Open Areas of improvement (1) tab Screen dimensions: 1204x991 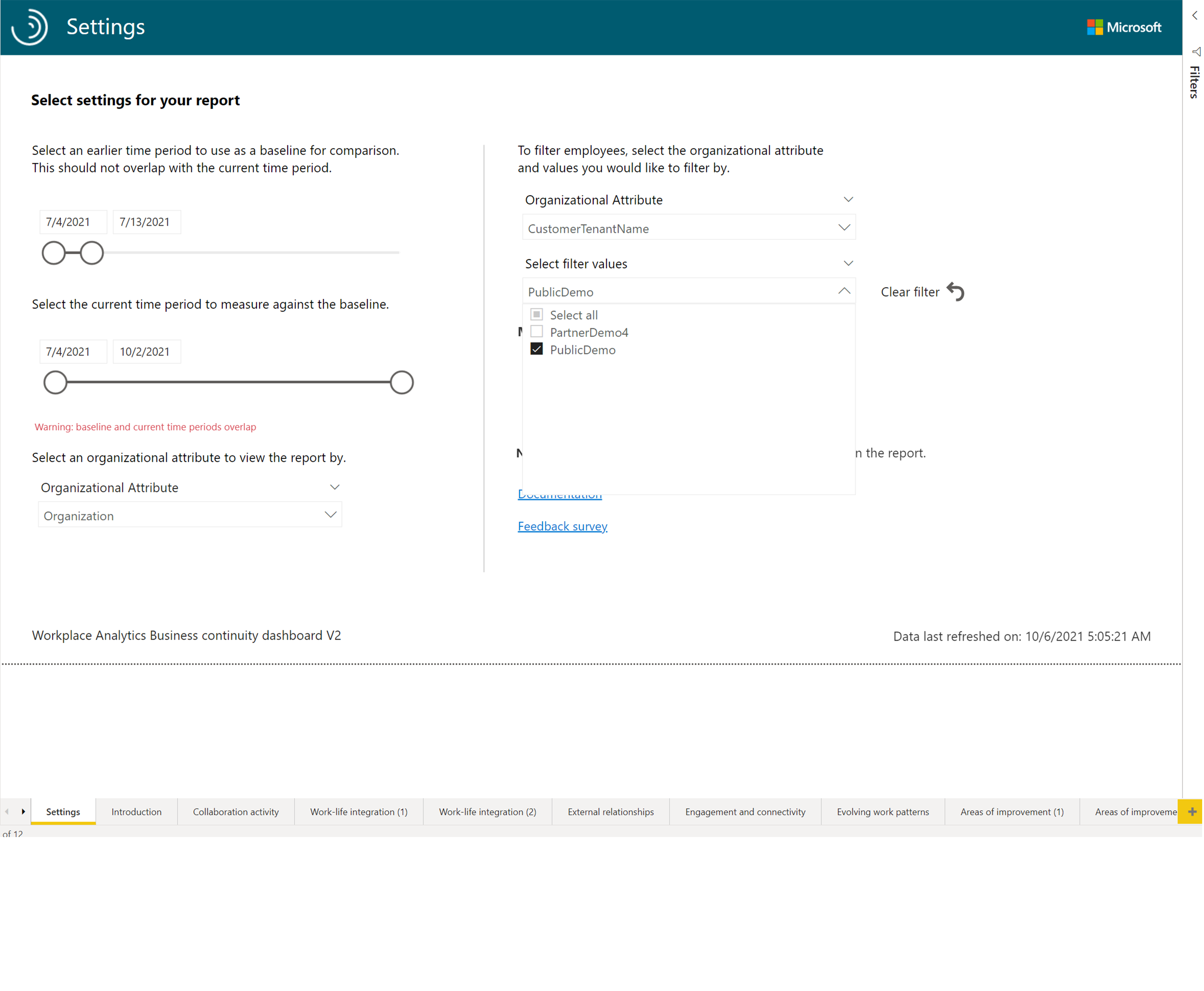coord(1013,812)
